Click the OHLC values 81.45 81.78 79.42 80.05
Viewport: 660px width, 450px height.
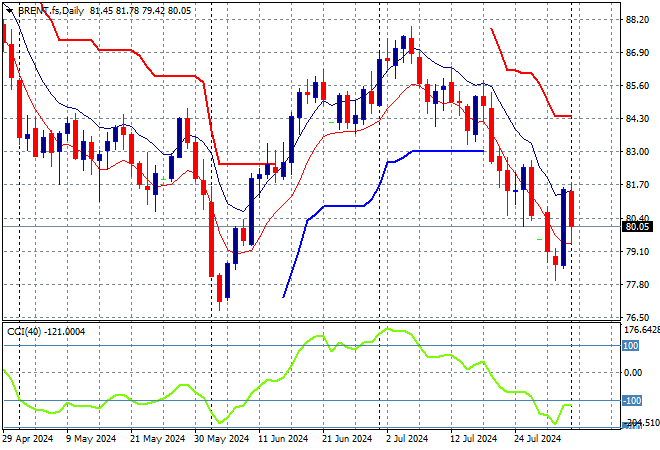pos(140,11)
